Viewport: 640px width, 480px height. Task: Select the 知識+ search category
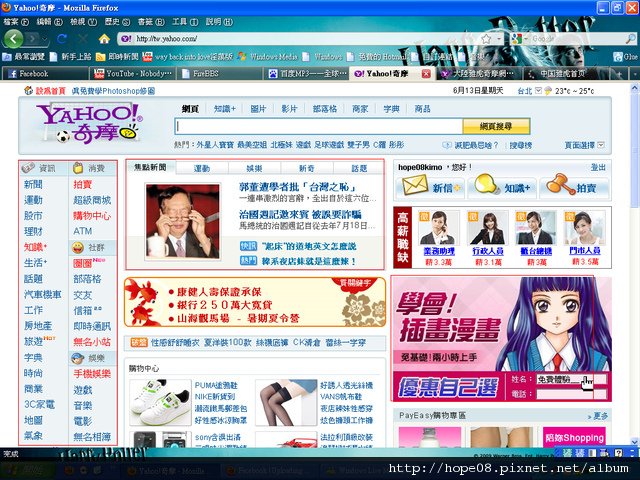click(x=224, y=109)
